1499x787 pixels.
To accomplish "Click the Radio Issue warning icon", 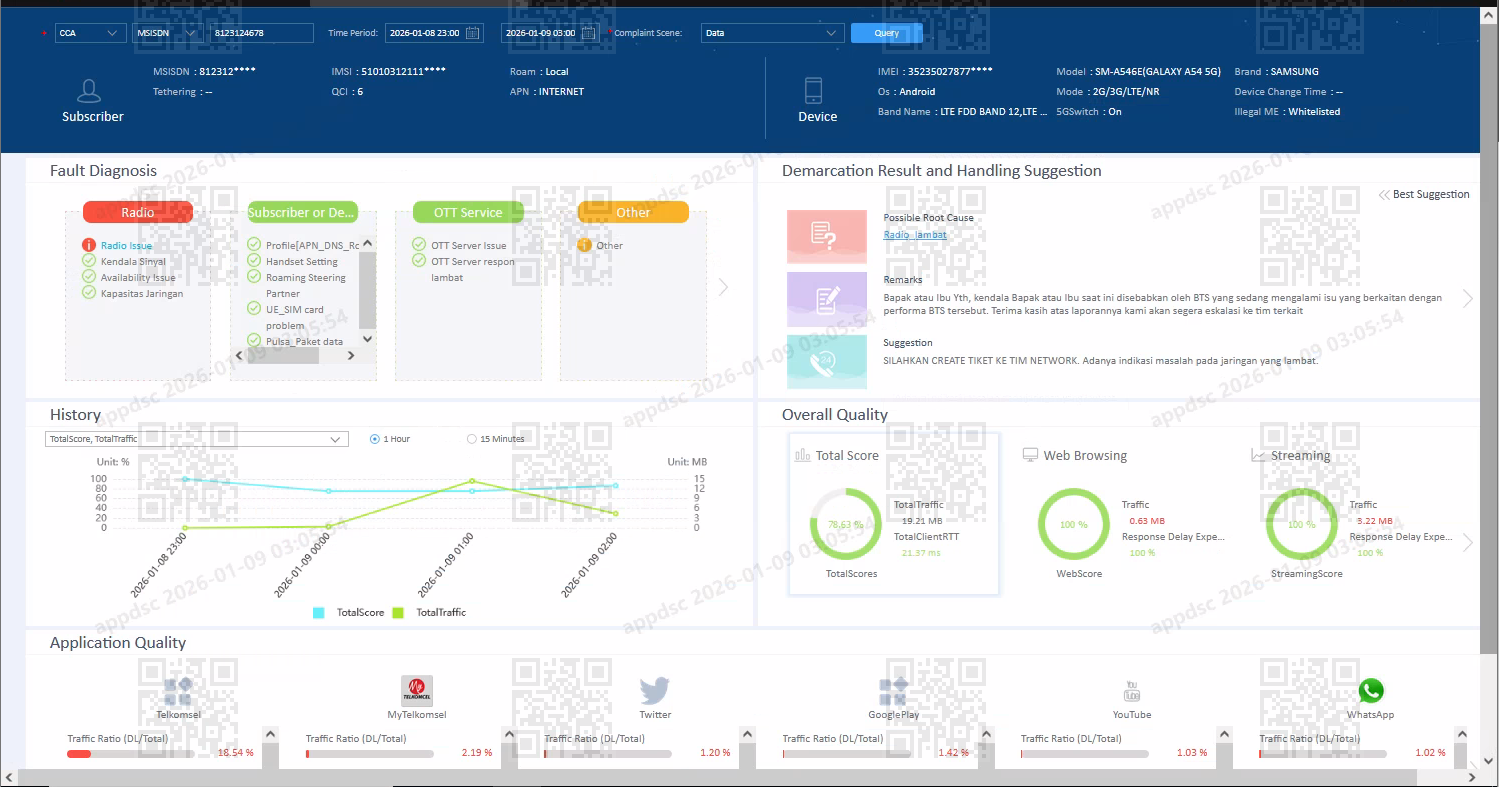I will [x=89, y=245].
